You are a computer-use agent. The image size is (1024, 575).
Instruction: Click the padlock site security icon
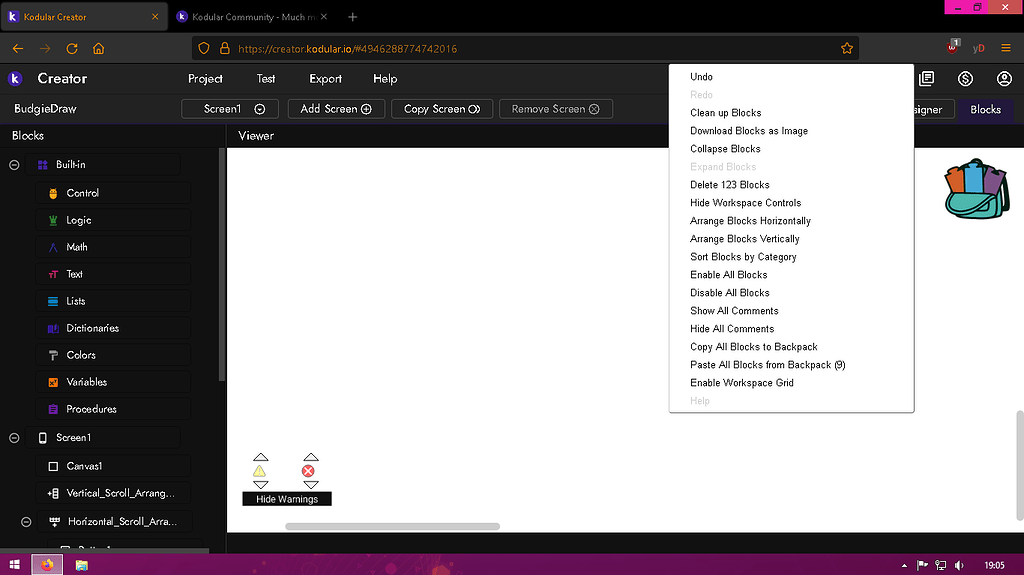pyautogui.click(x=225, y=48)
